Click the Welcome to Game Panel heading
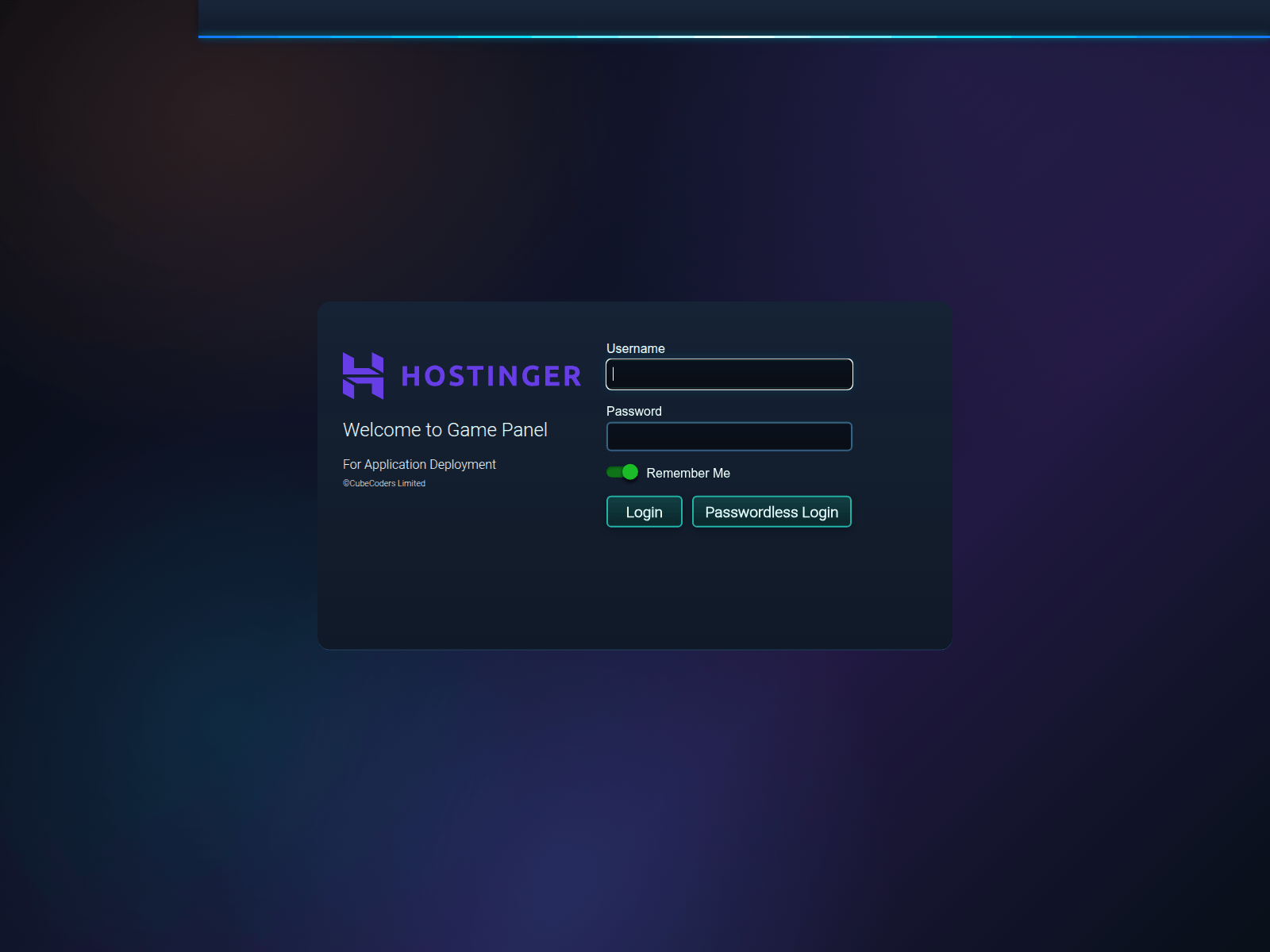The width and height of the screenshot is (1270, 952). [445, 430]
